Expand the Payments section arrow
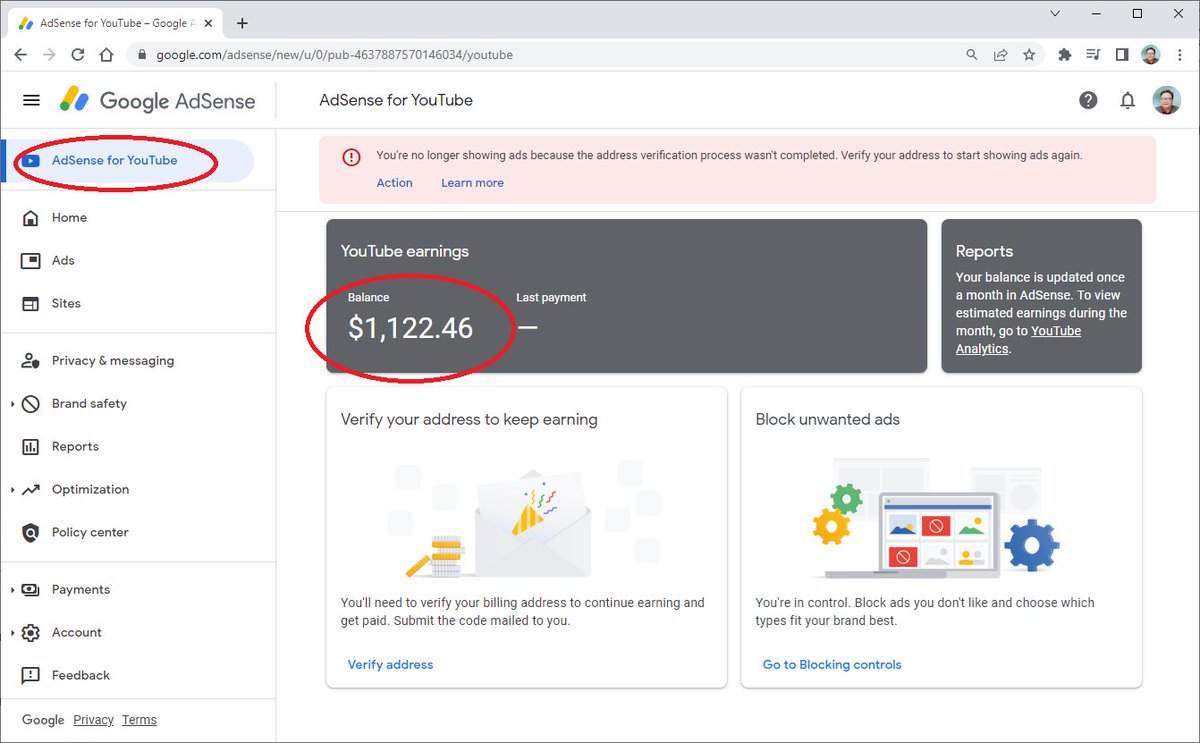Viewport: 1200px width, 743px height. (x=12, y=590)
